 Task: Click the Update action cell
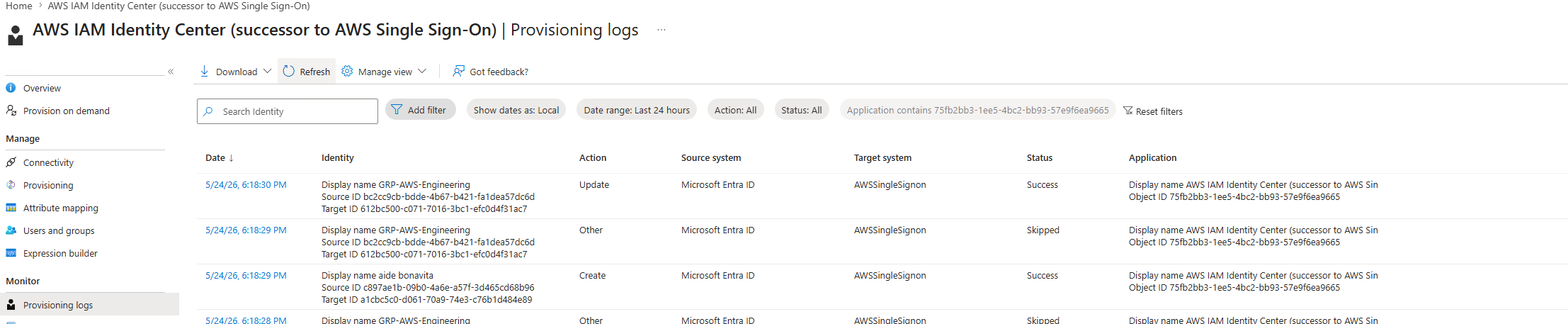coord(594,185)
